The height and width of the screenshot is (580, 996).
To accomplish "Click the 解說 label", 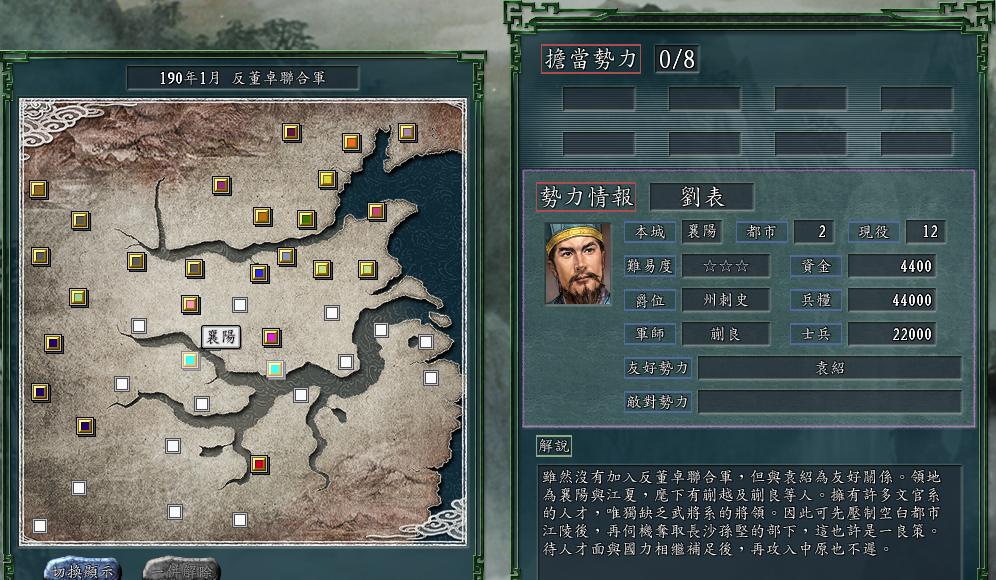I will click(x=553, y=446).
